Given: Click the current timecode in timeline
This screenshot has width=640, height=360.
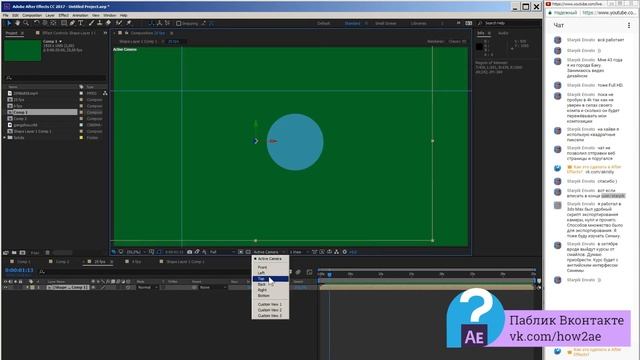Looking at the screenshot, I should click(19, 270).
